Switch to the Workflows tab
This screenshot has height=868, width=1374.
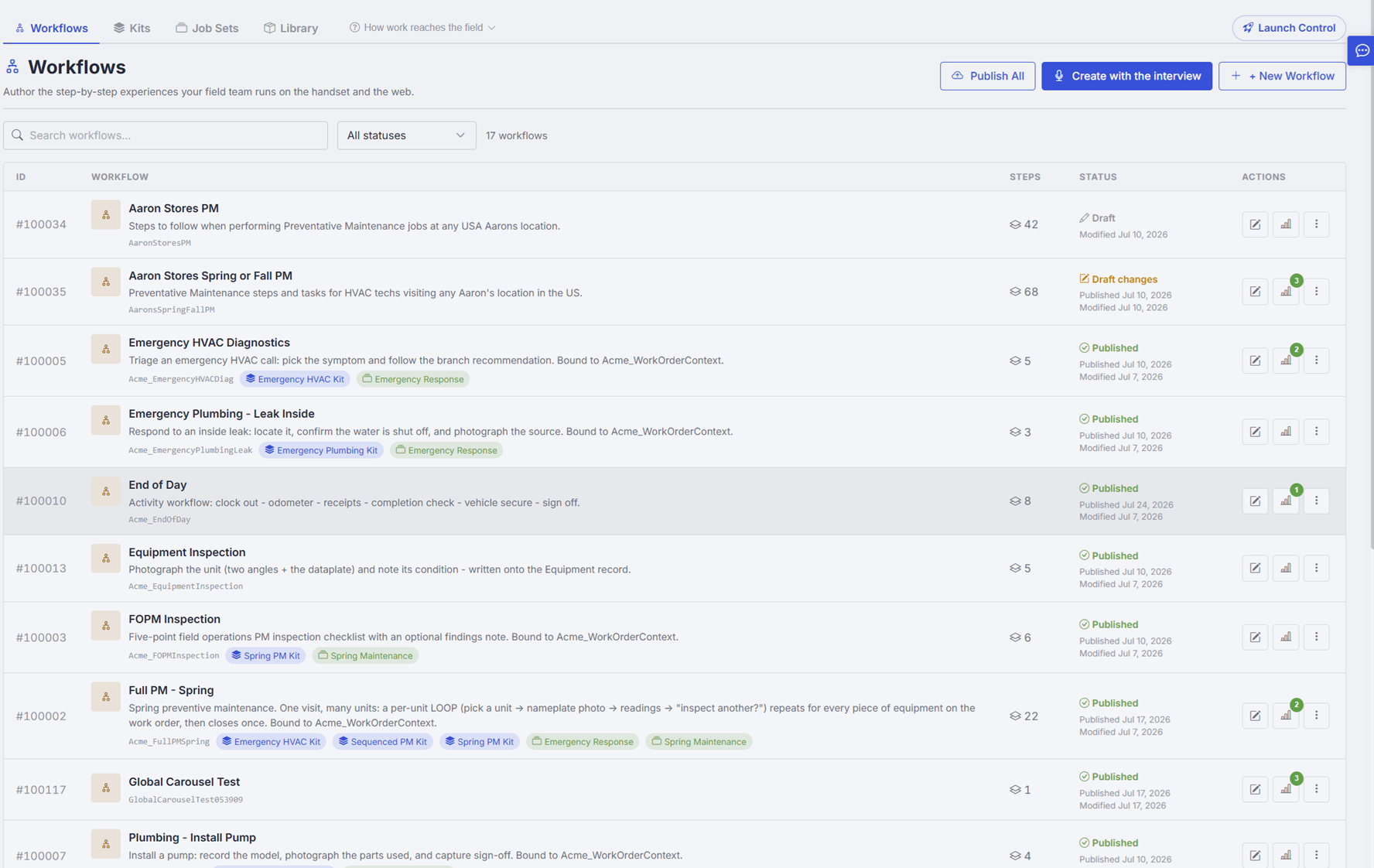[x=52, y=28]
